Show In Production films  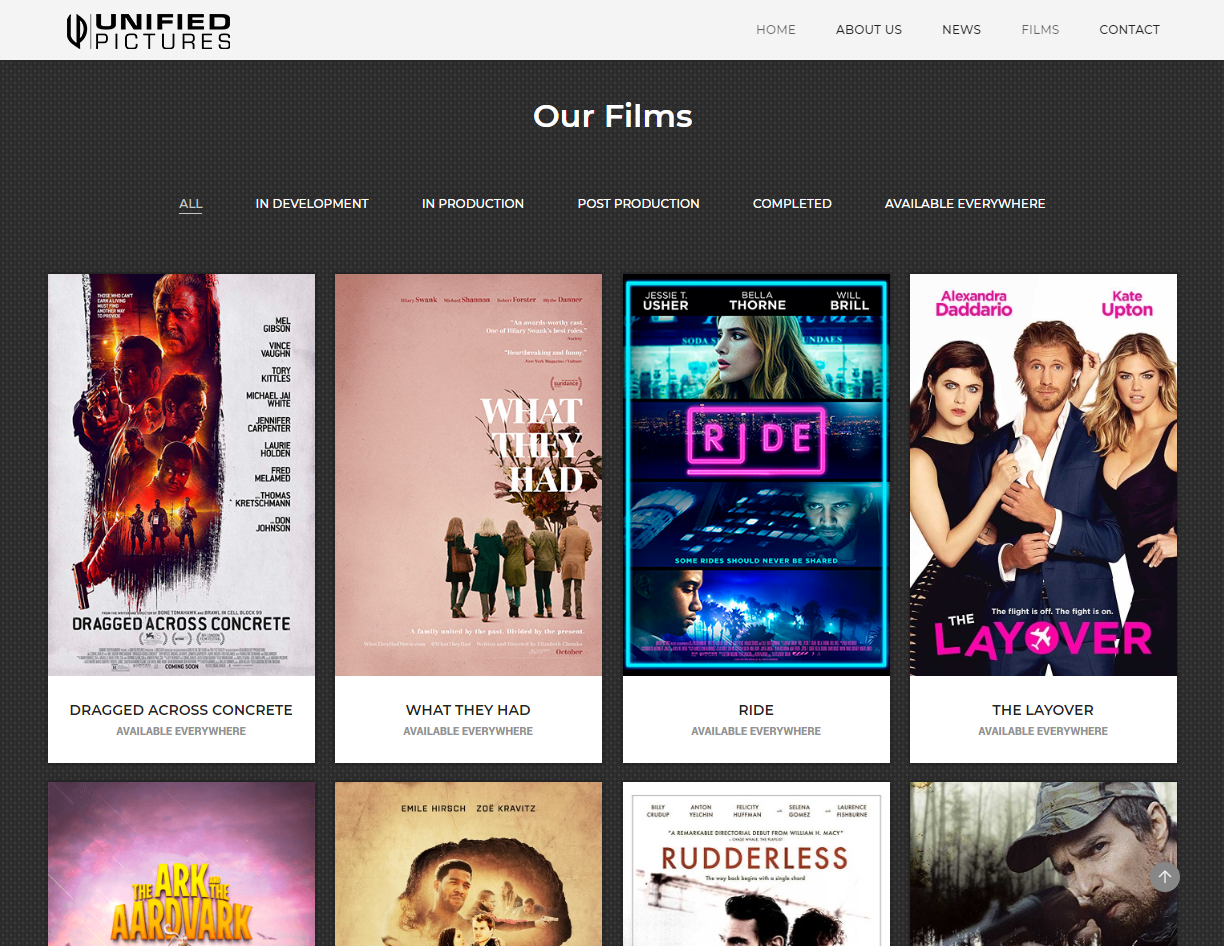pos(472,204)
